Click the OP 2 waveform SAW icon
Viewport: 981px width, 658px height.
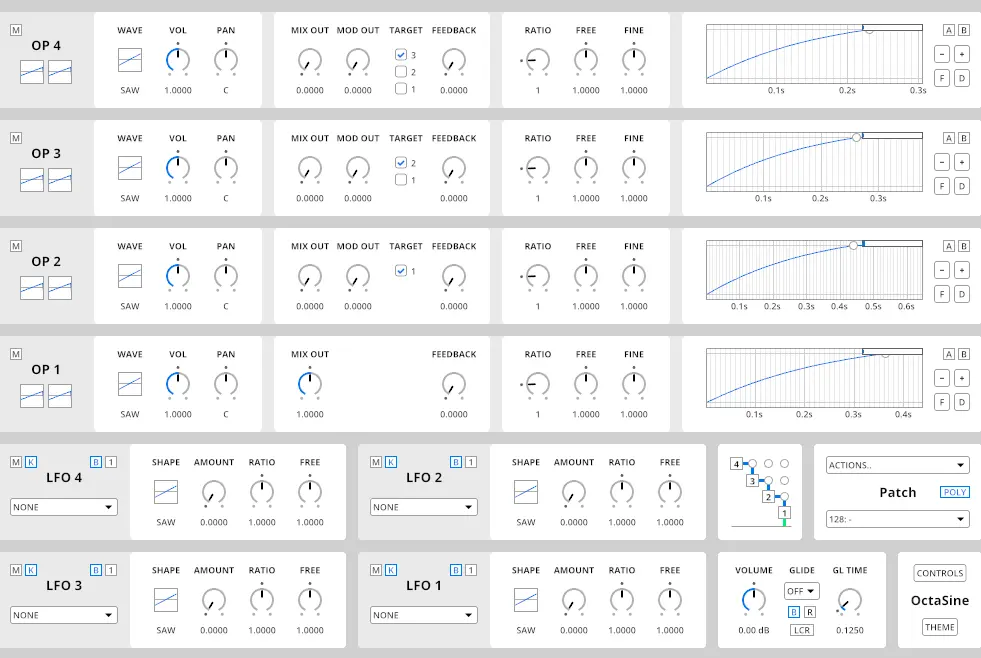click(x=130, y=276)
